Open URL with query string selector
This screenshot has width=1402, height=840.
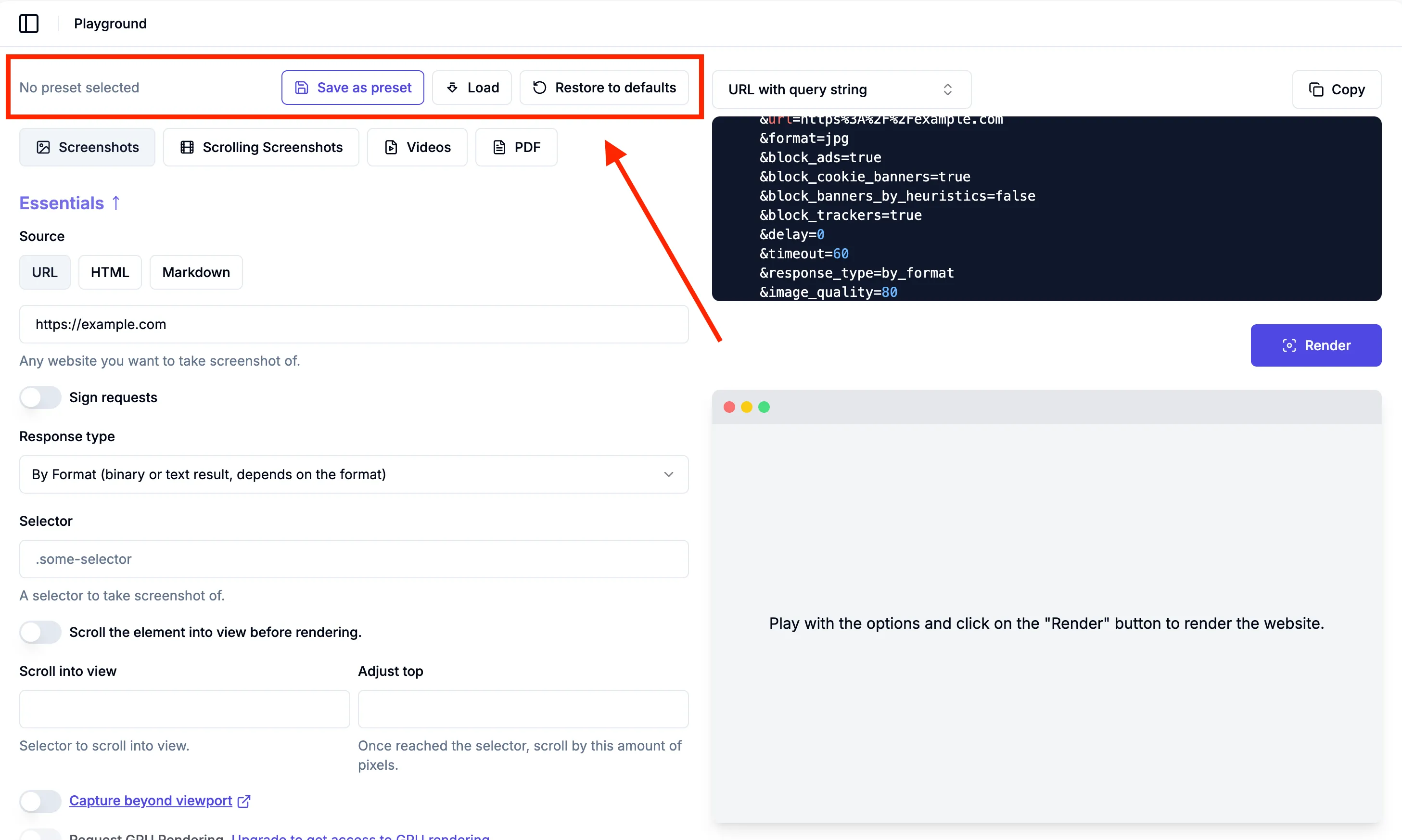[x=841, y=89]
